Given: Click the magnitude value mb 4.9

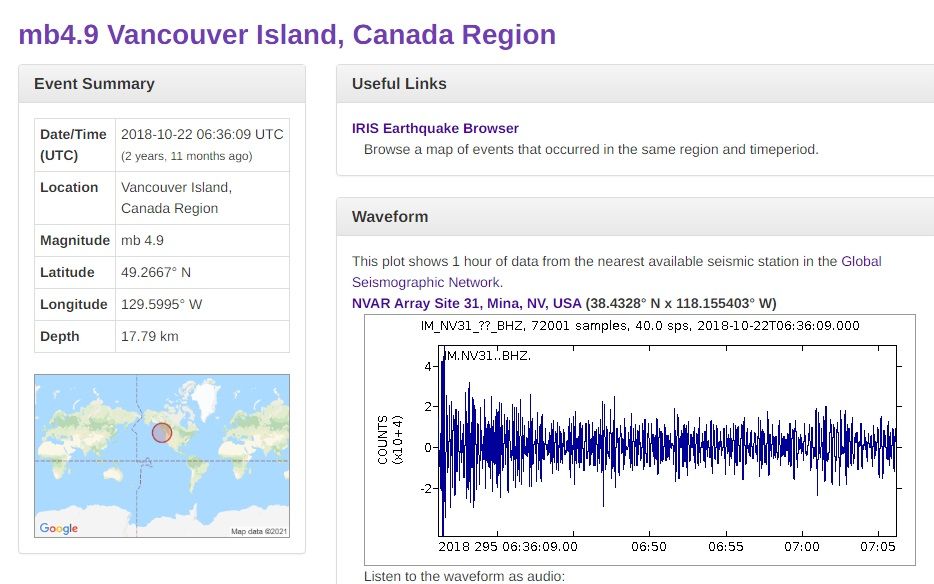Looking at the screenshot, I should [x=142, y=240].
